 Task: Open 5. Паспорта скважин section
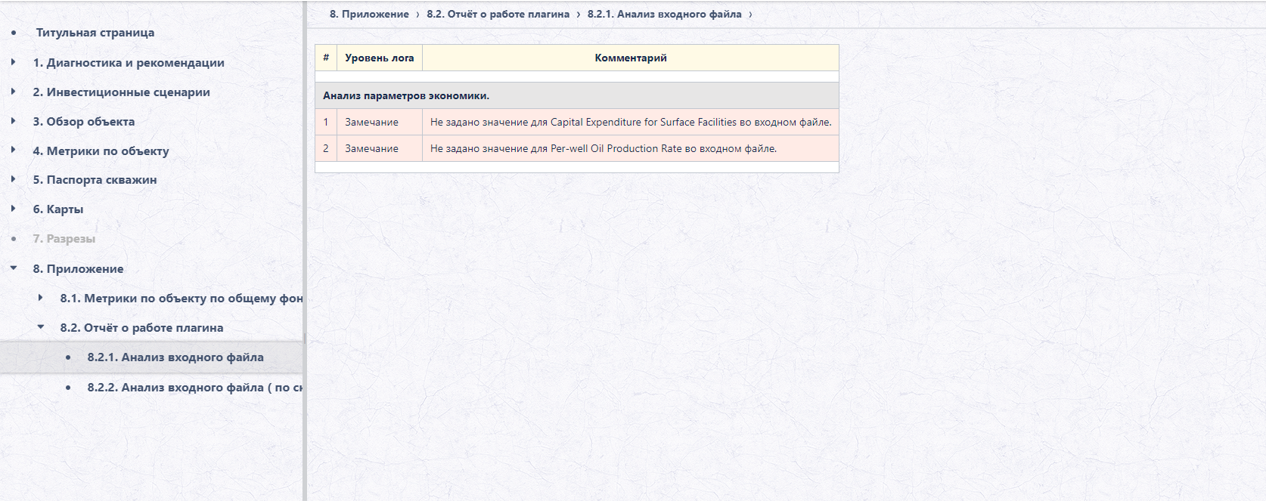pos(95,180)
